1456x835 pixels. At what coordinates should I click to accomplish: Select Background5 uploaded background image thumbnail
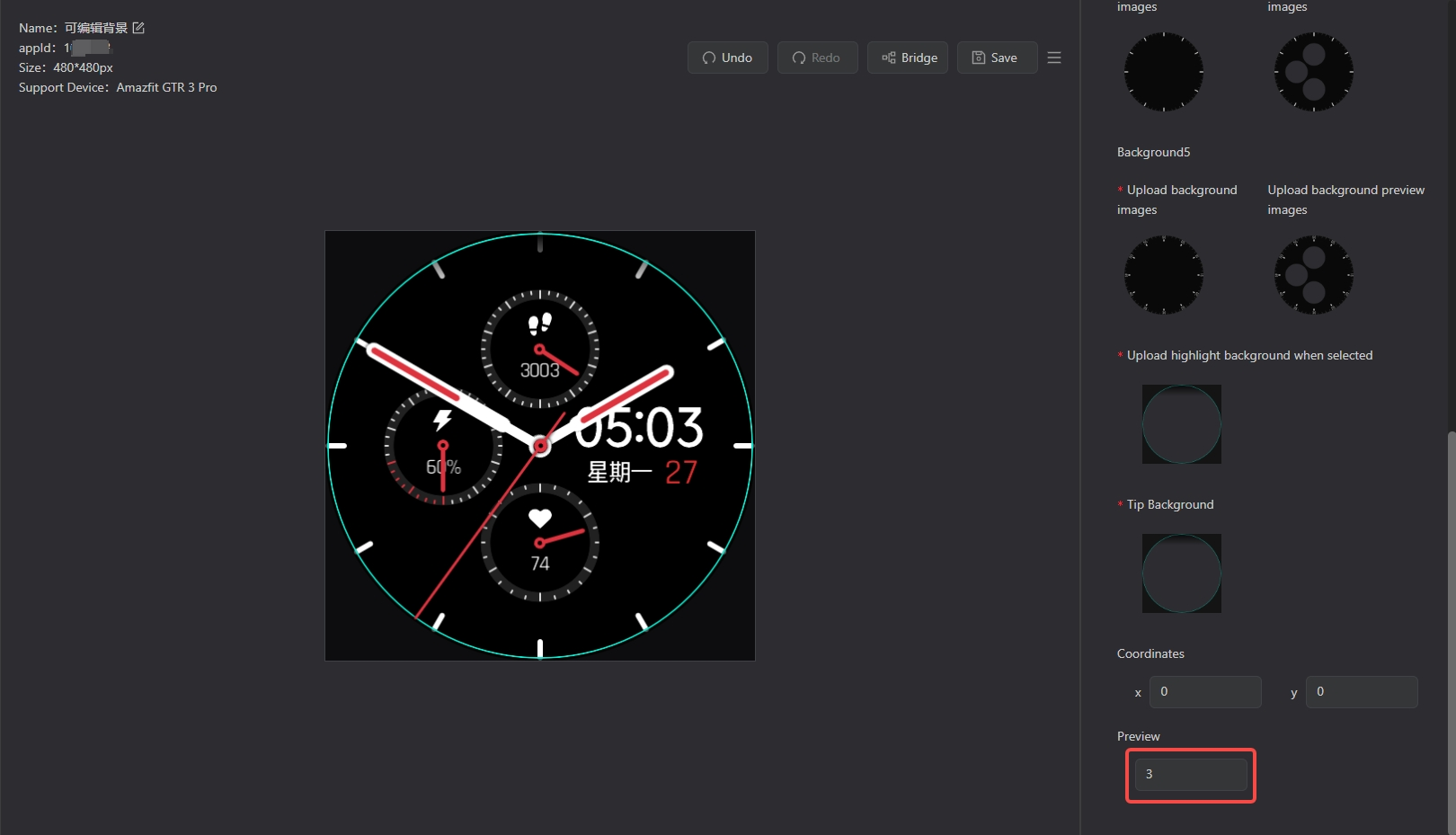[1163, 275]
